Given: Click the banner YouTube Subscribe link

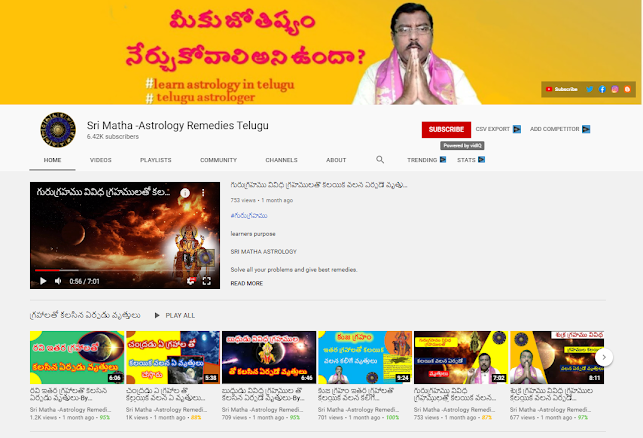Looking at the screenshot, I should (x=561, y=89).
